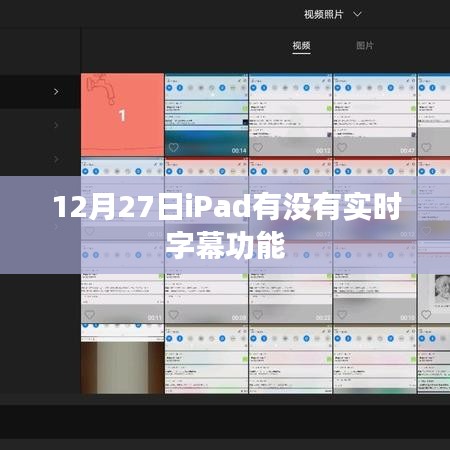
Task: Open the video thumbnail lasting 00:14
Action: click(207, 115)
